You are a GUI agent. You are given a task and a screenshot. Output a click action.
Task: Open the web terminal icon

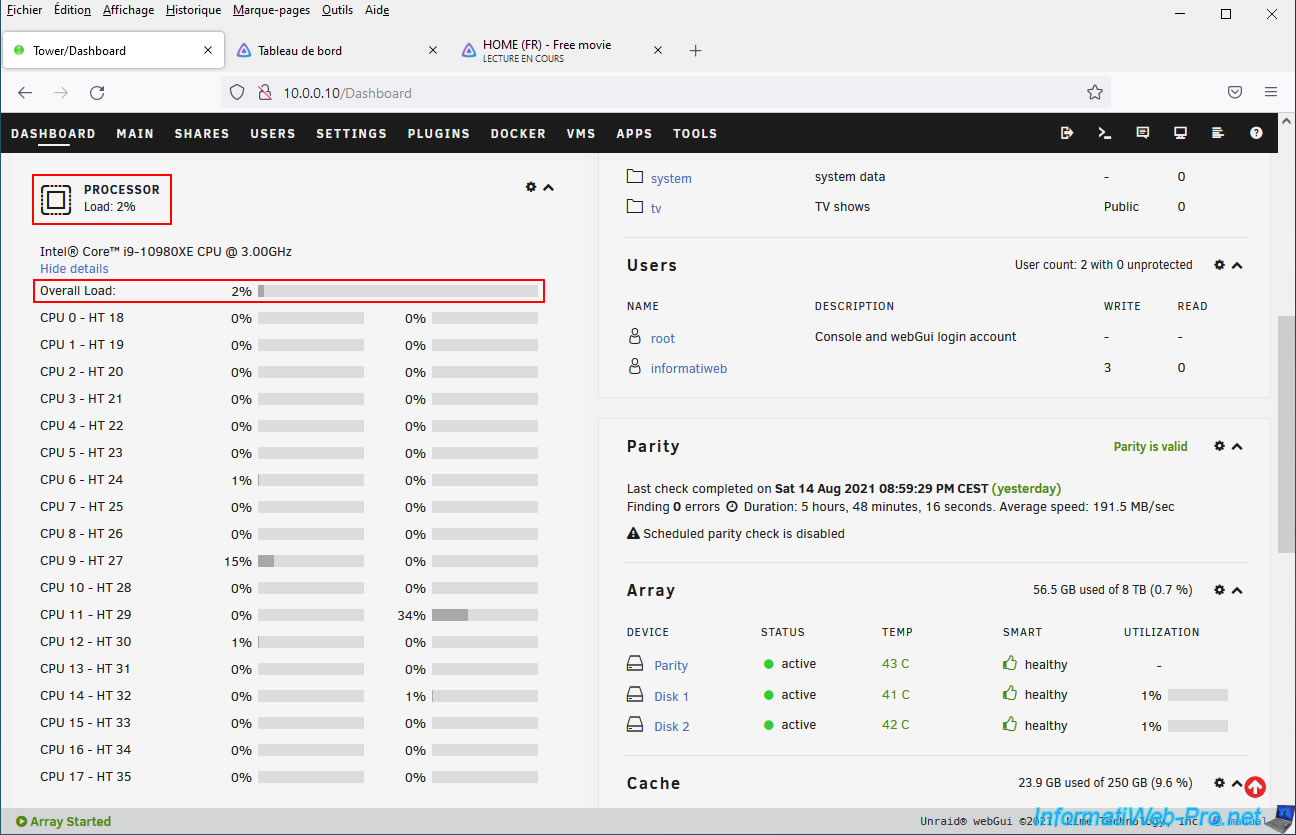[1105, 133]
